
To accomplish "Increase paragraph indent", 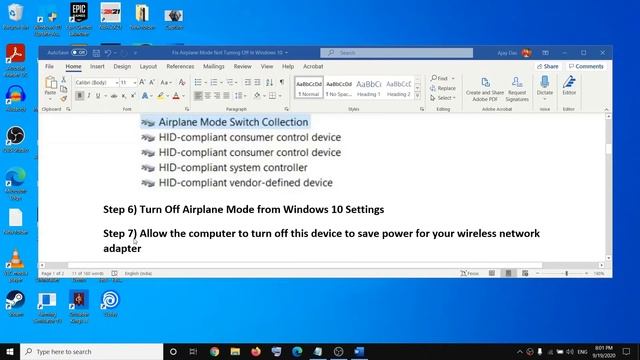I will (x=257, y=82).
